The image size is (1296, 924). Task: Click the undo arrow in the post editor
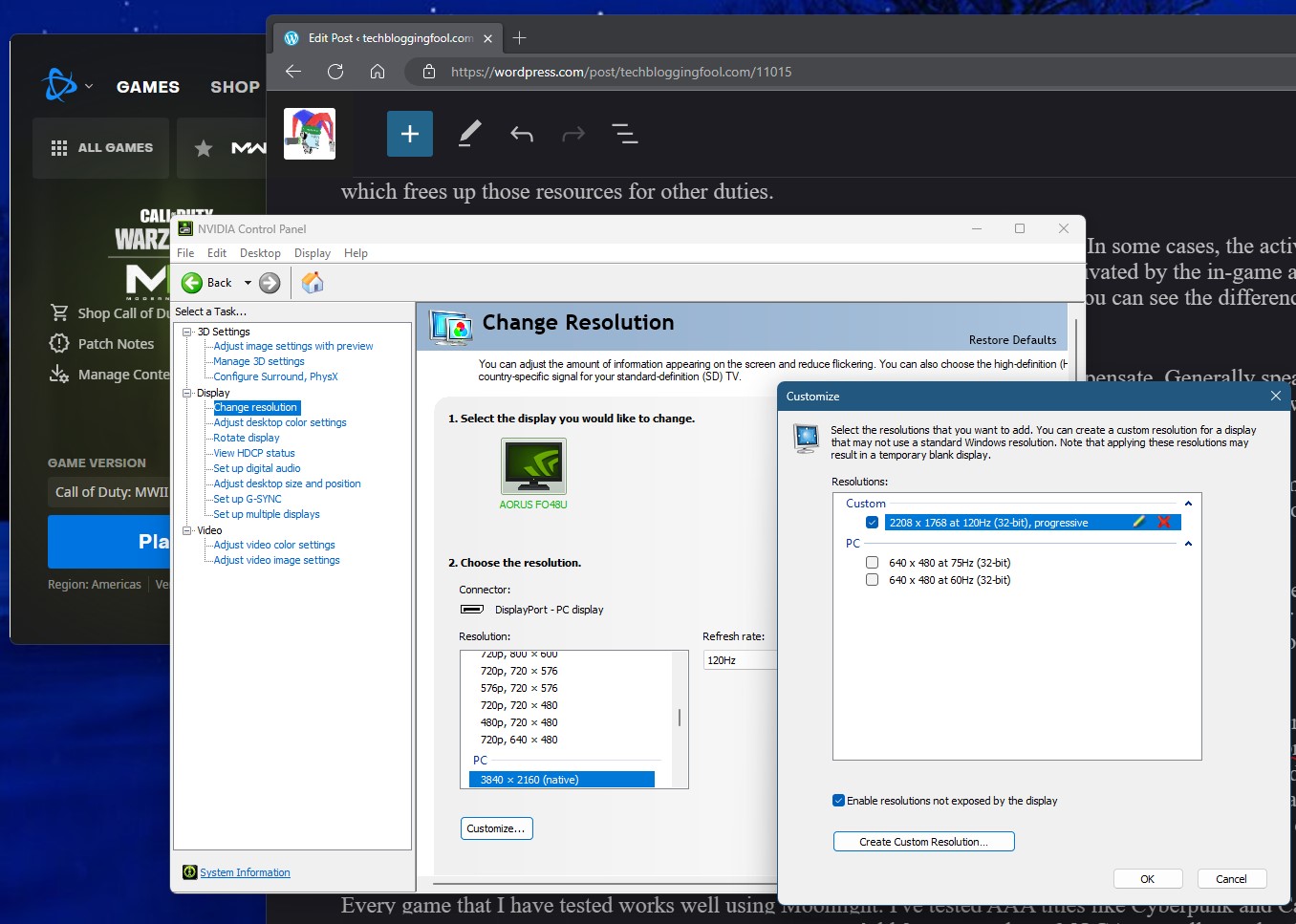pos(522,135)
